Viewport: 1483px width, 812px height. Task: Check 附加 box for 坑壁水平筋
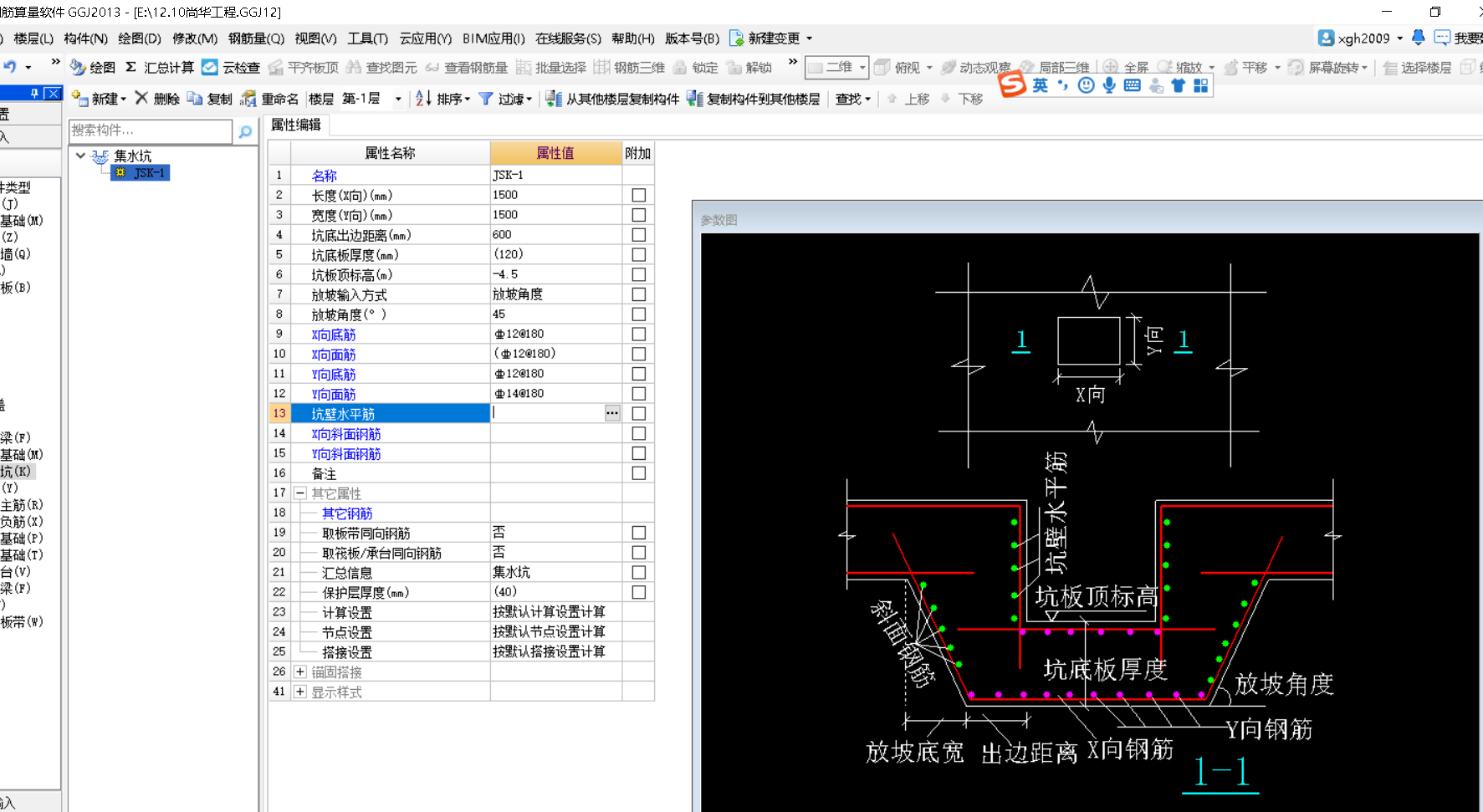pyautogui.click(x=639, y=413)
